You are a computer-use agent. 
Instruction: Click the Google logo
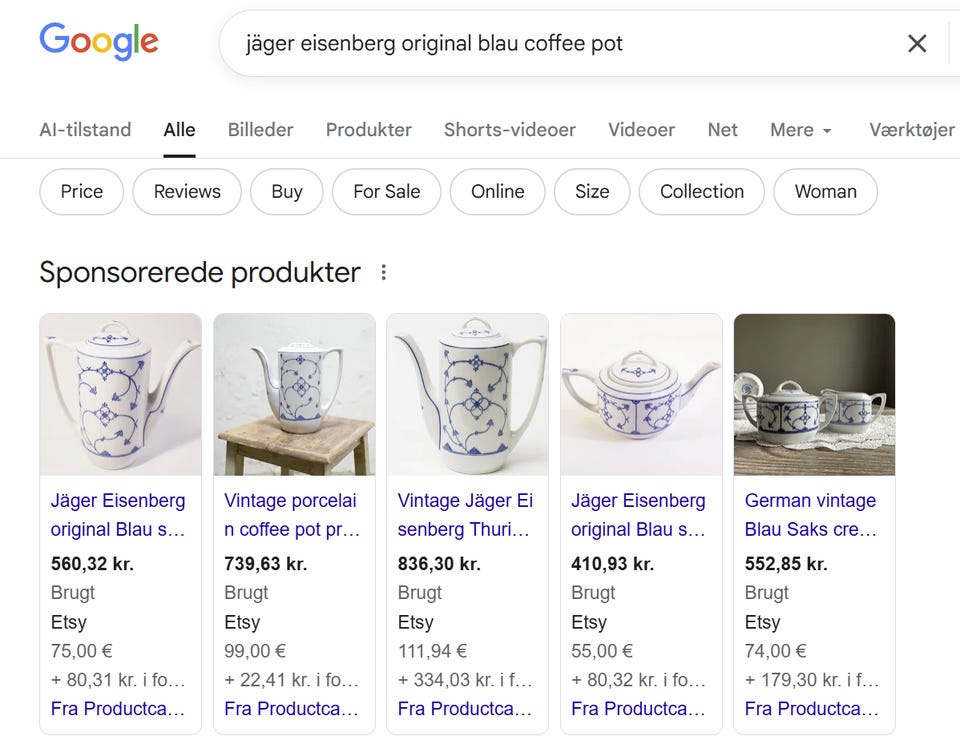coord(99,42)
